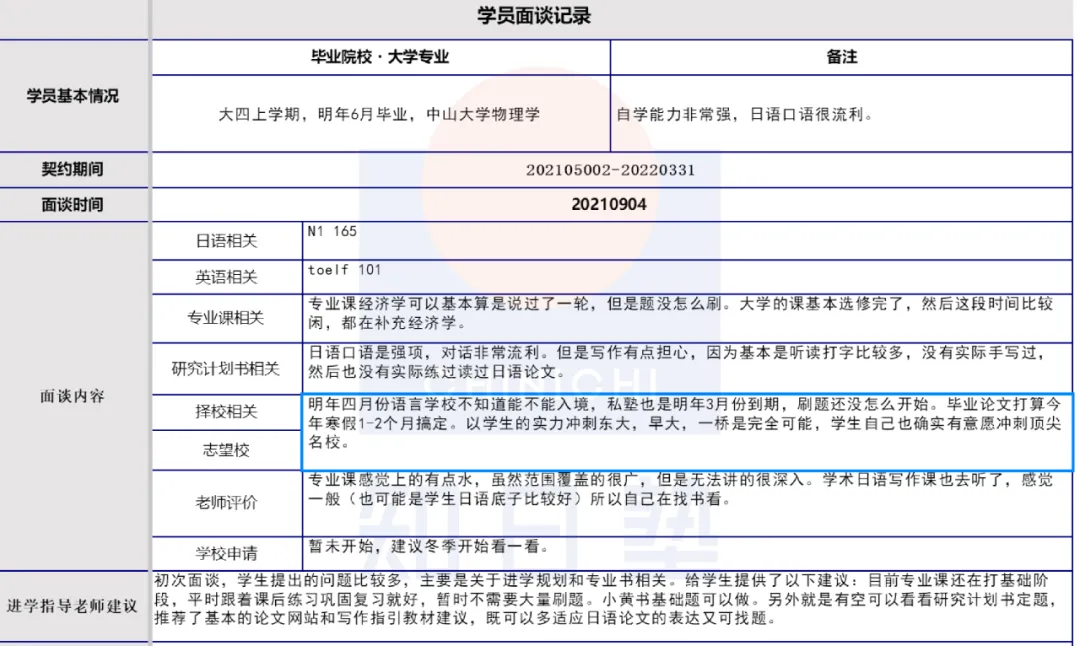Select the cell with N1 165
The width and height of the screenshot is (1080, 646).
point(687,241)
